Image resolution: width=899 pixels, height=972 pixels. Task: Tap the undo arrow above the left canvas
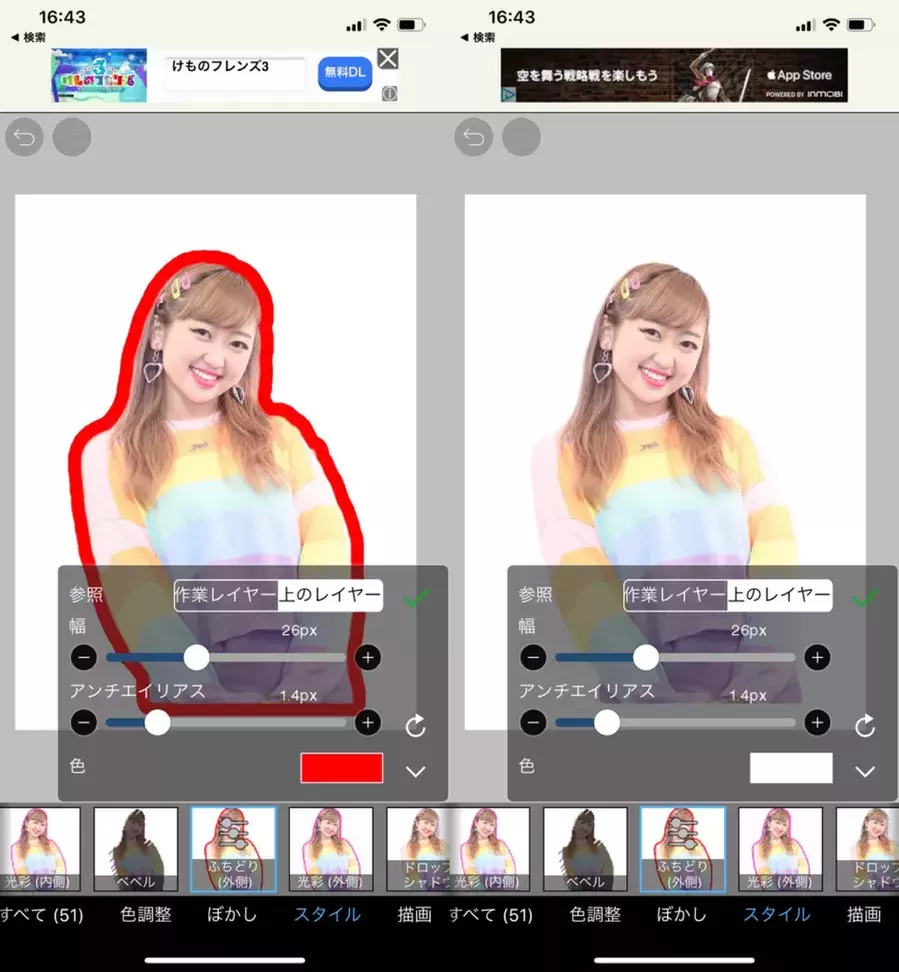tap(24, 137)
